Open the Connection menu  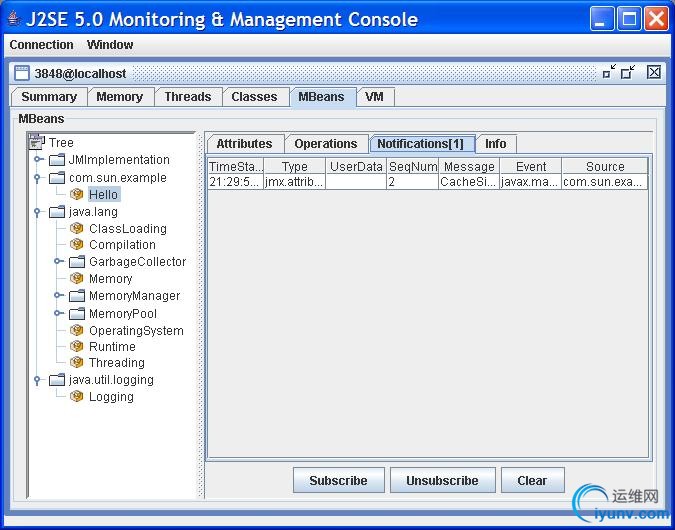coord(41,45)
